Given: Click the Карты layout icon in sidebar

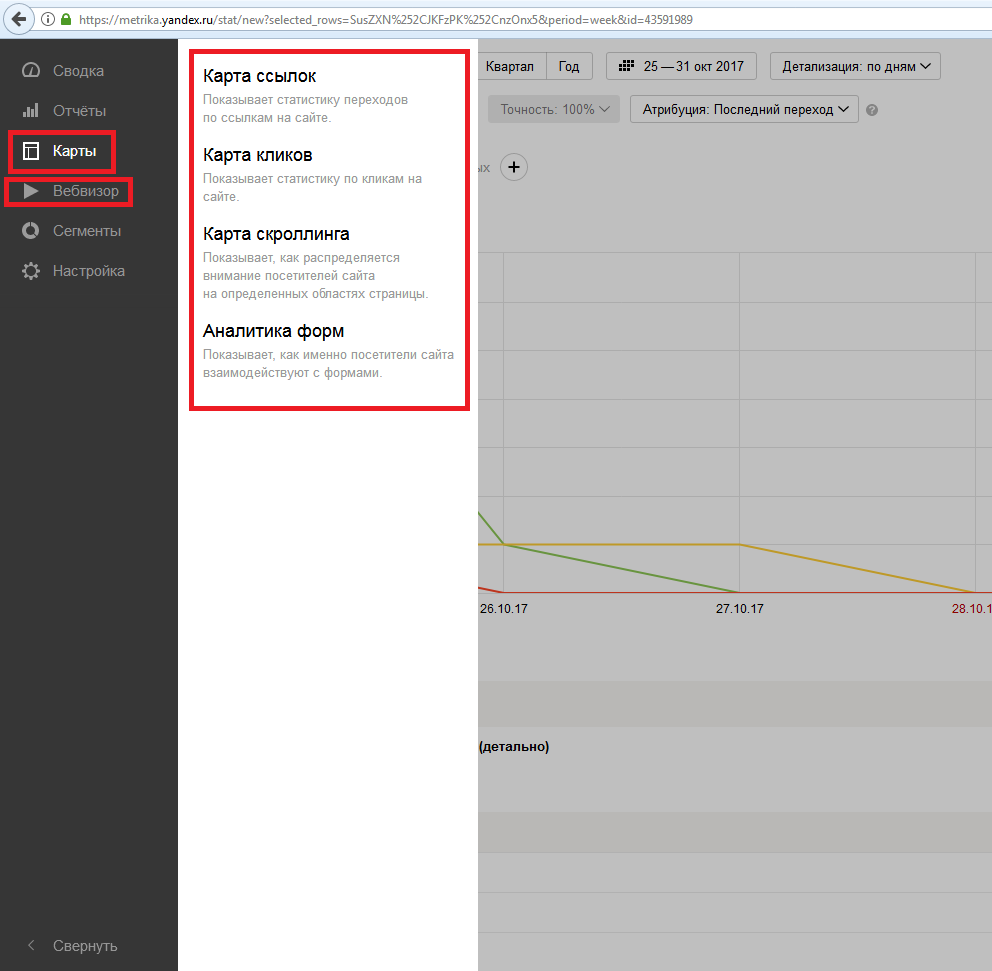Looking at the screenshot, I should tap(30, 151).
